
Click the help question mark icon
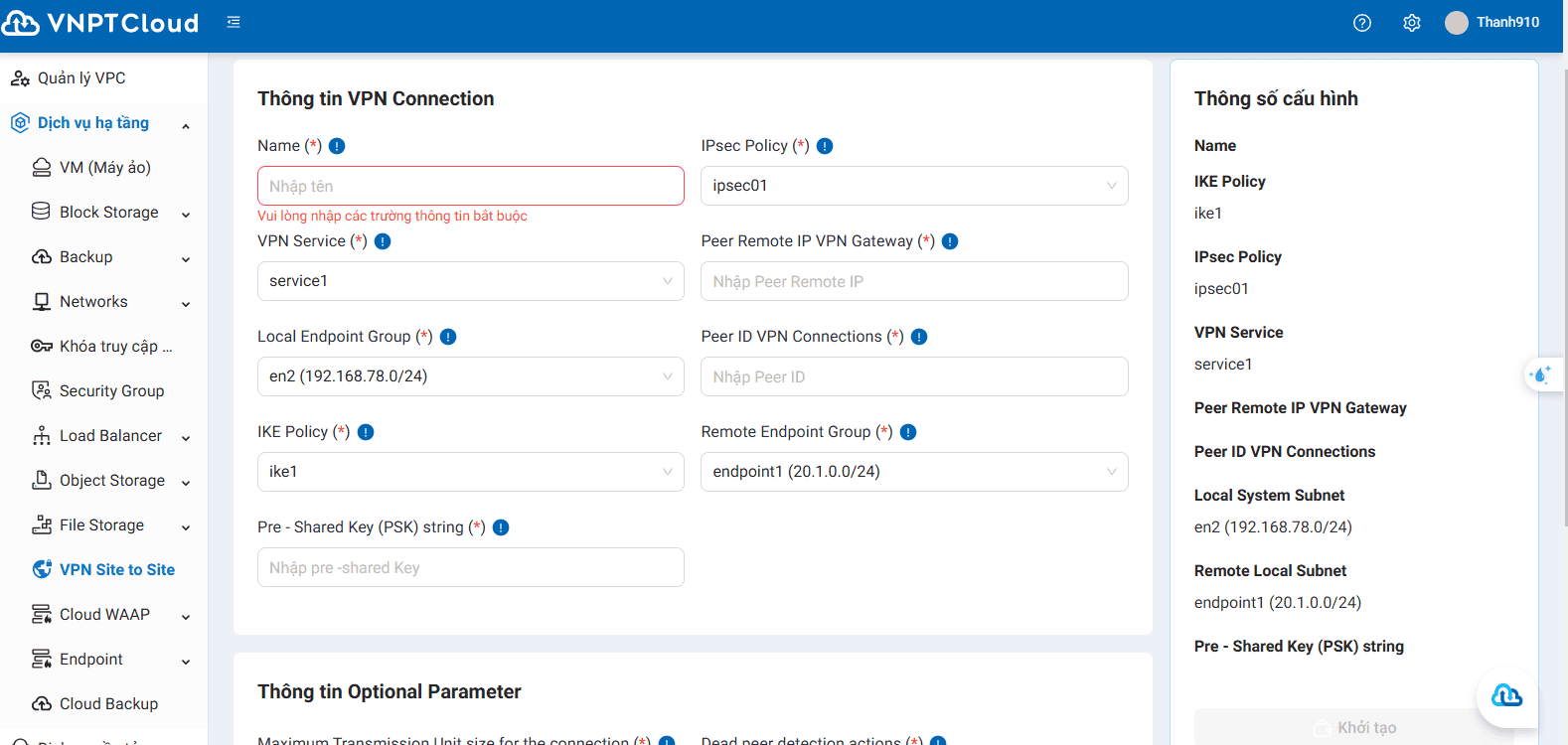[x=1361, y=22]
